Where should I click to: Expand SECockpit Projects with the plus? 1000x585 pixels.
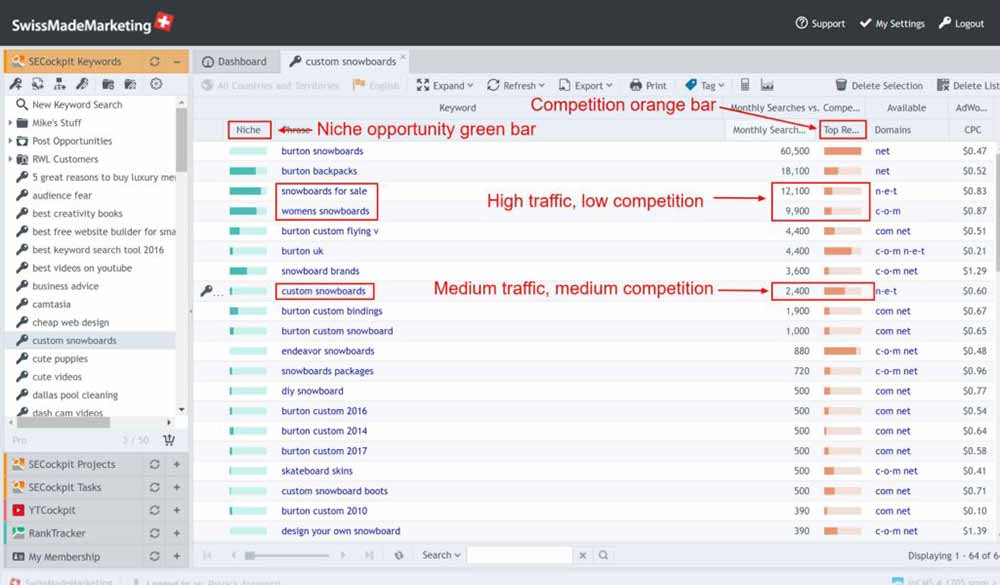(x=177, y=464)
